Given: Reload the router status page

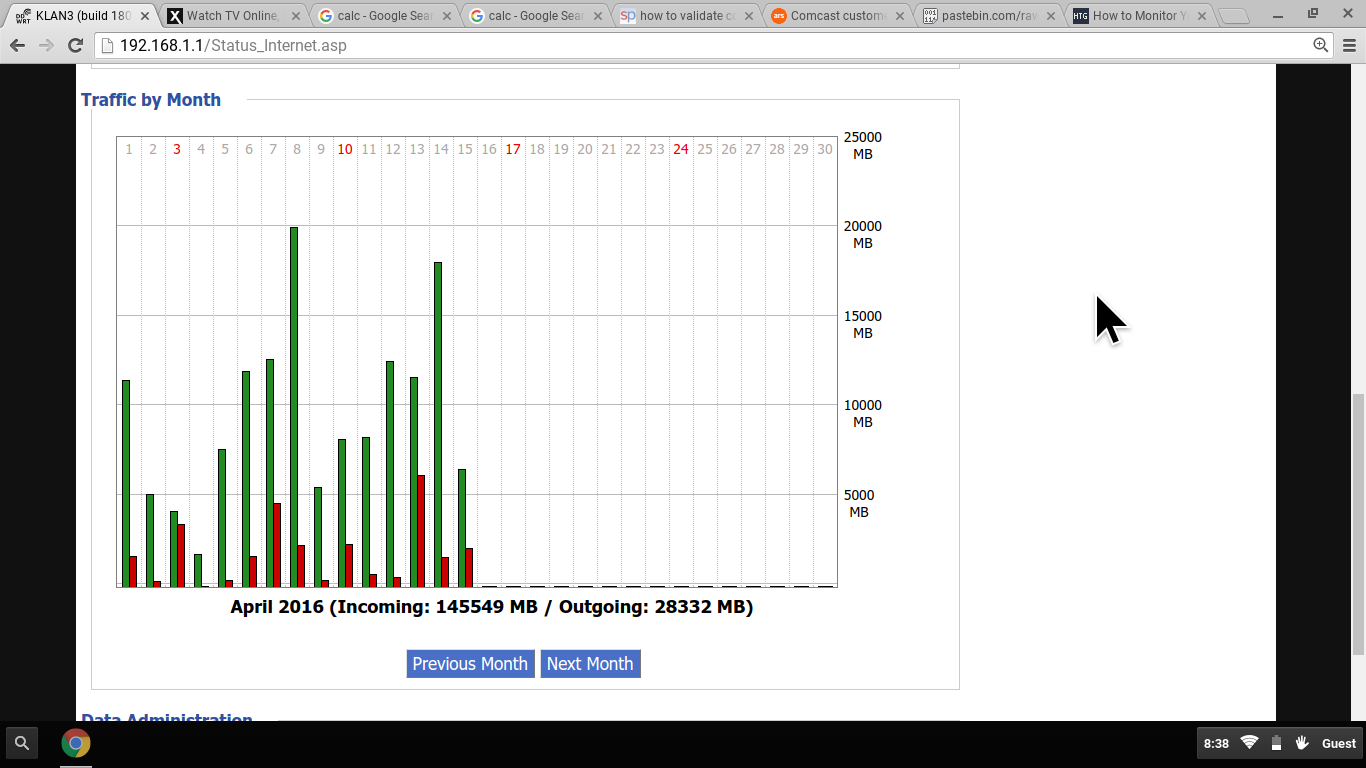Looking at the screenshot, I should point(75,45).
